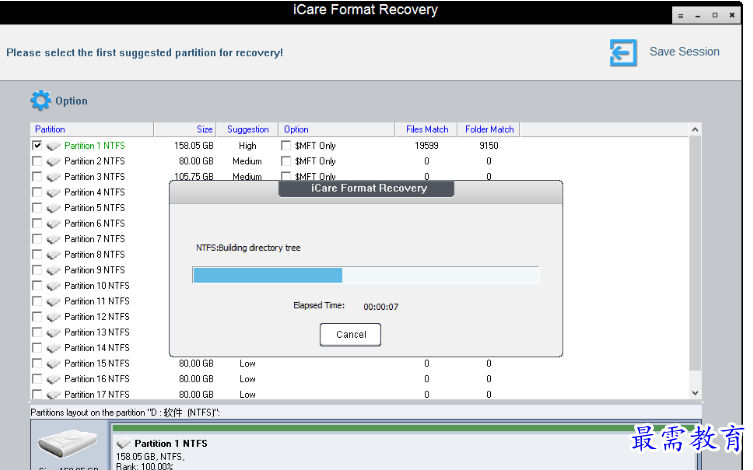Check the Partition 3 NTFS checkbox
The width and height of the screenshot is (753, 470).
(37, 176)
